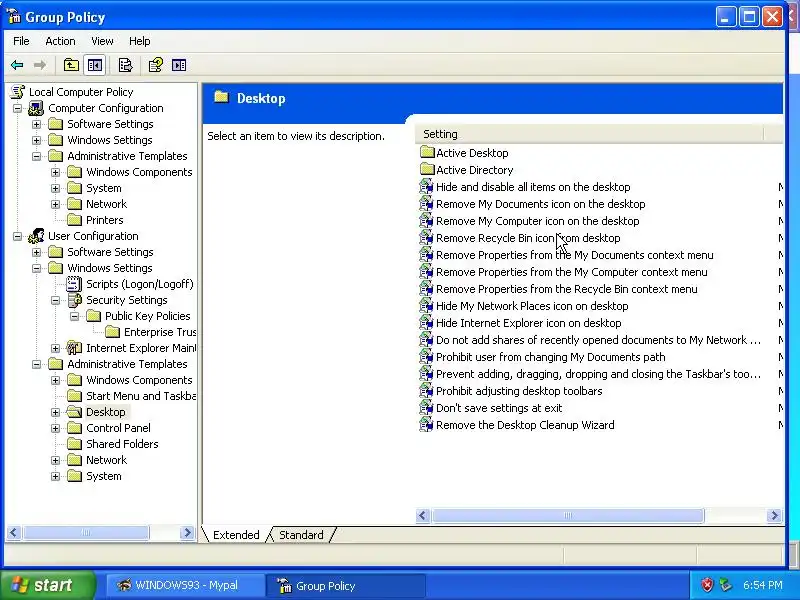Click the Scripts (Logon/Logoff) icon
Image resolution: width=800 pixels, height=600 pixels.
pos(74,284)
